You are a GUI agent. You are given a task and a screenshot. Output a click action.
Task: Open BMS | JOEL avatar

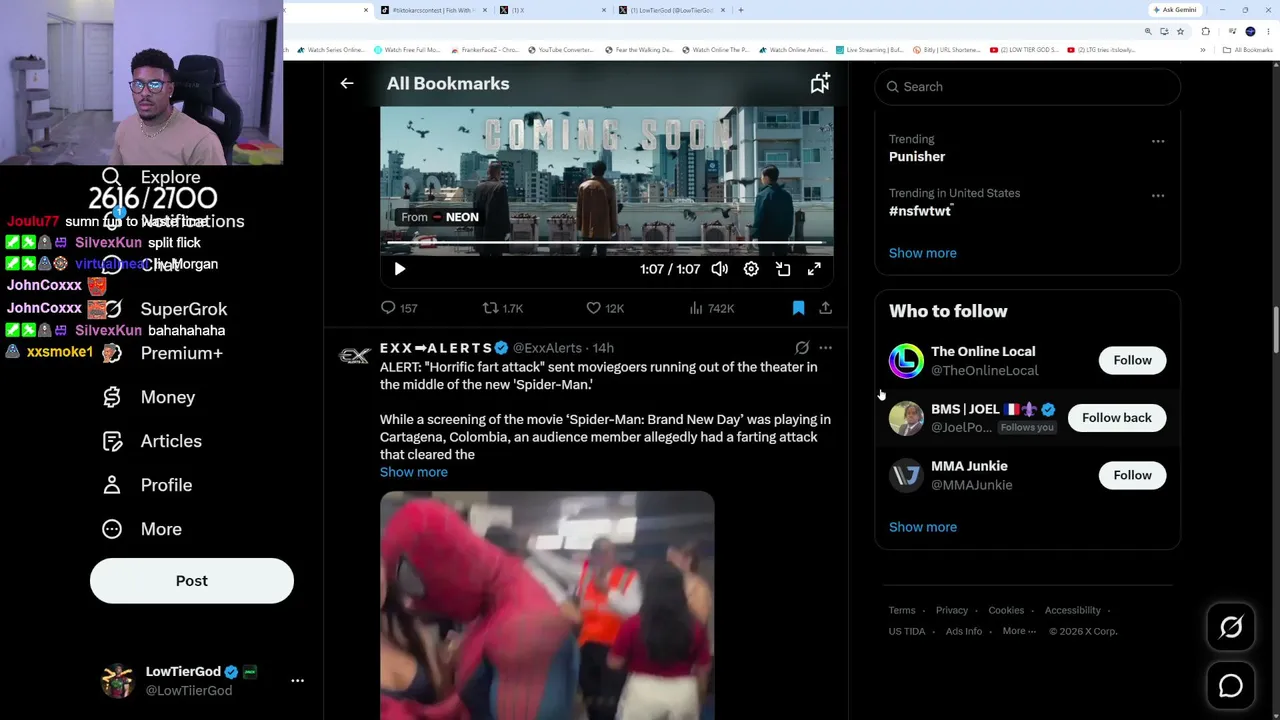(x=906, y=418)
